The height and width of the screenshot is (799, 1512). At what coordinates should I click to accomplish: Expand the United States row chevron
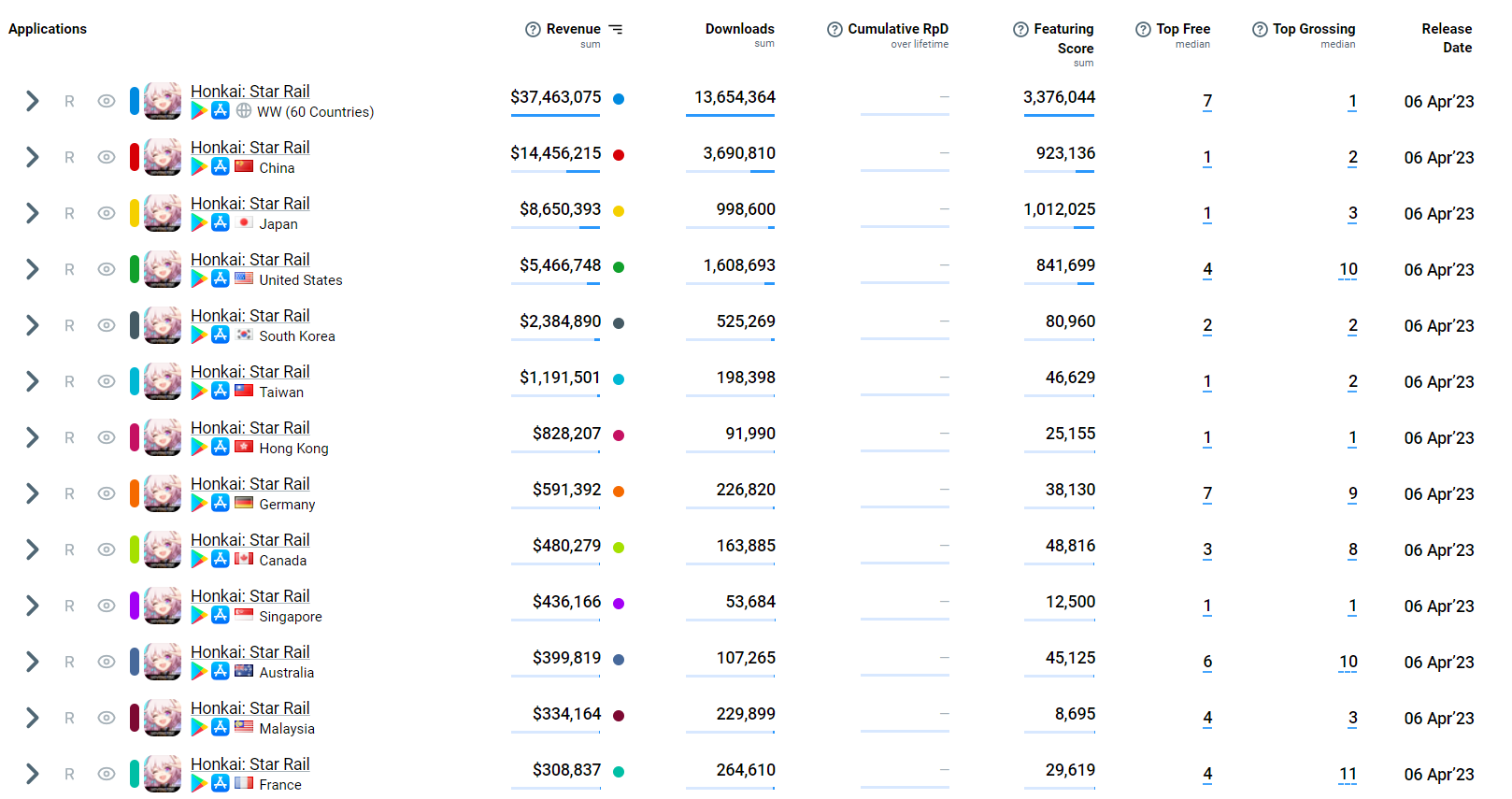[33, 269]
